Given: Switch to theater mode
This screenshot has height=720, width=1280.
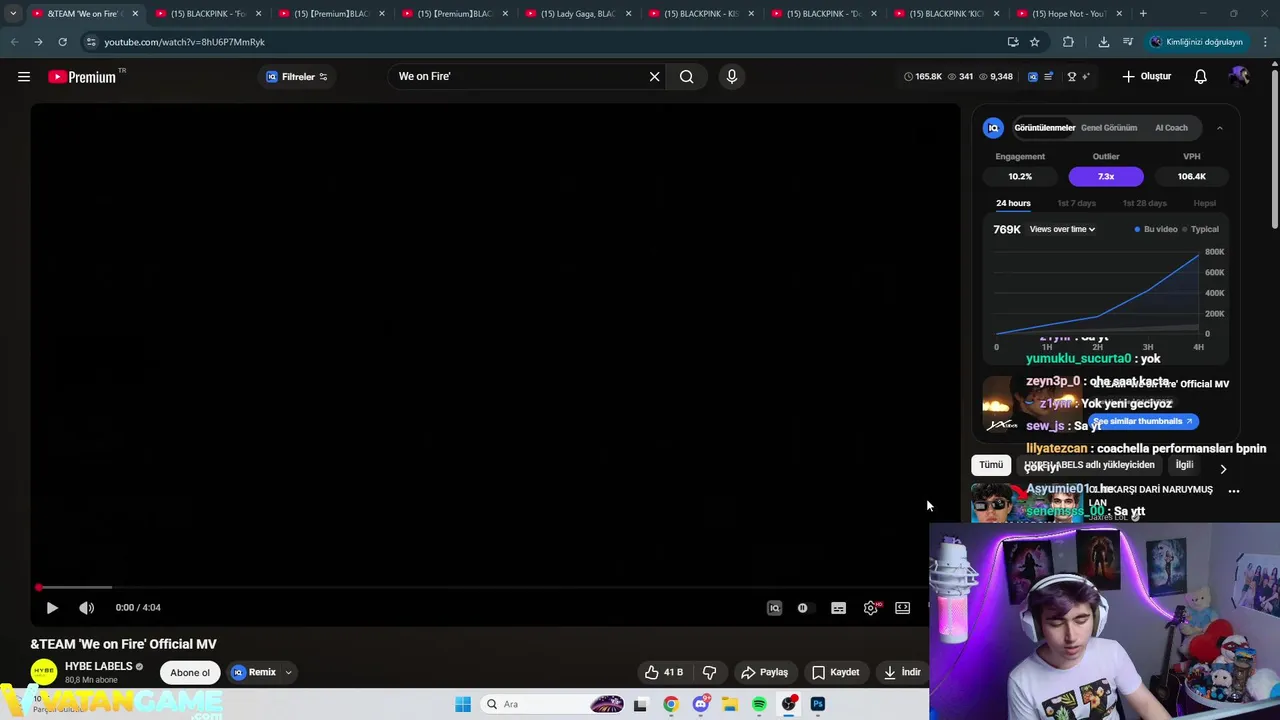Looking at the screenshot, I should [903, 608].
